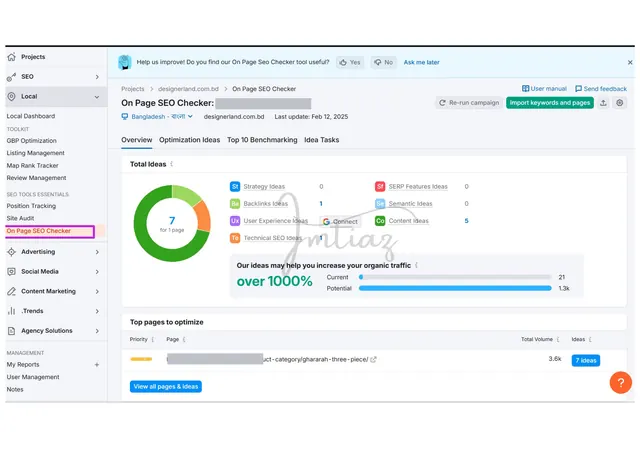Click the Ux User Experience icon

[235, 221]
